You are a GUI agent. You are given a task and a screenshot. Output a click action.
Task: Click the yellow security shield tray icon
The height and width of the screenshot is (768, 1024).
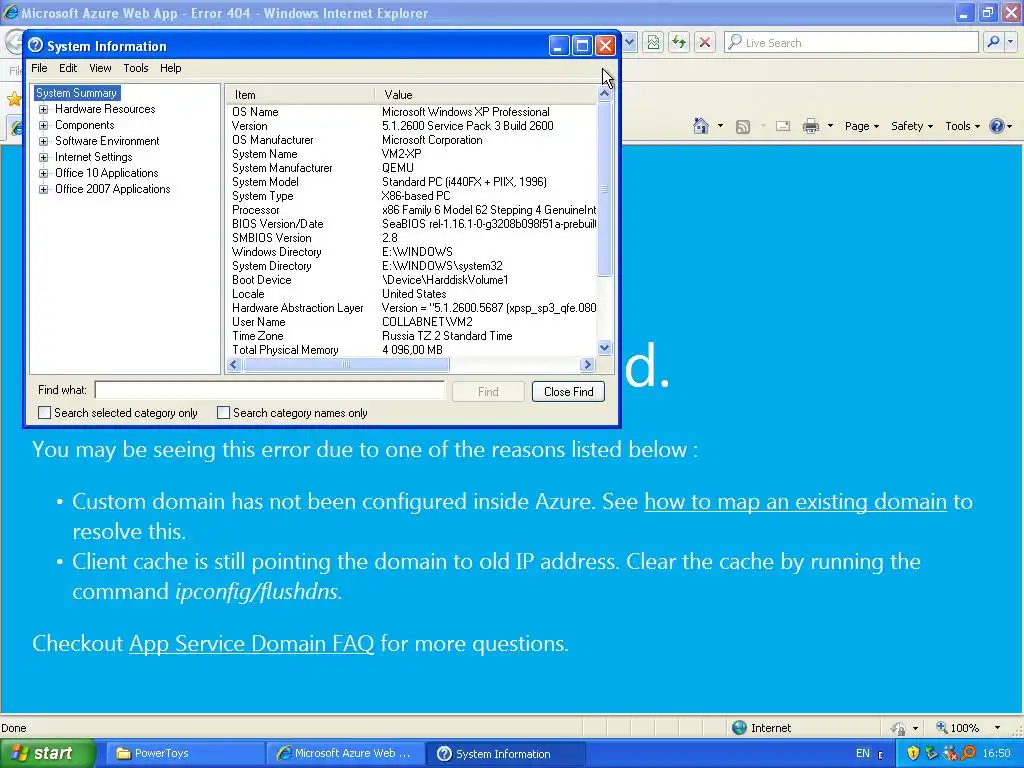tap(913, 753)
